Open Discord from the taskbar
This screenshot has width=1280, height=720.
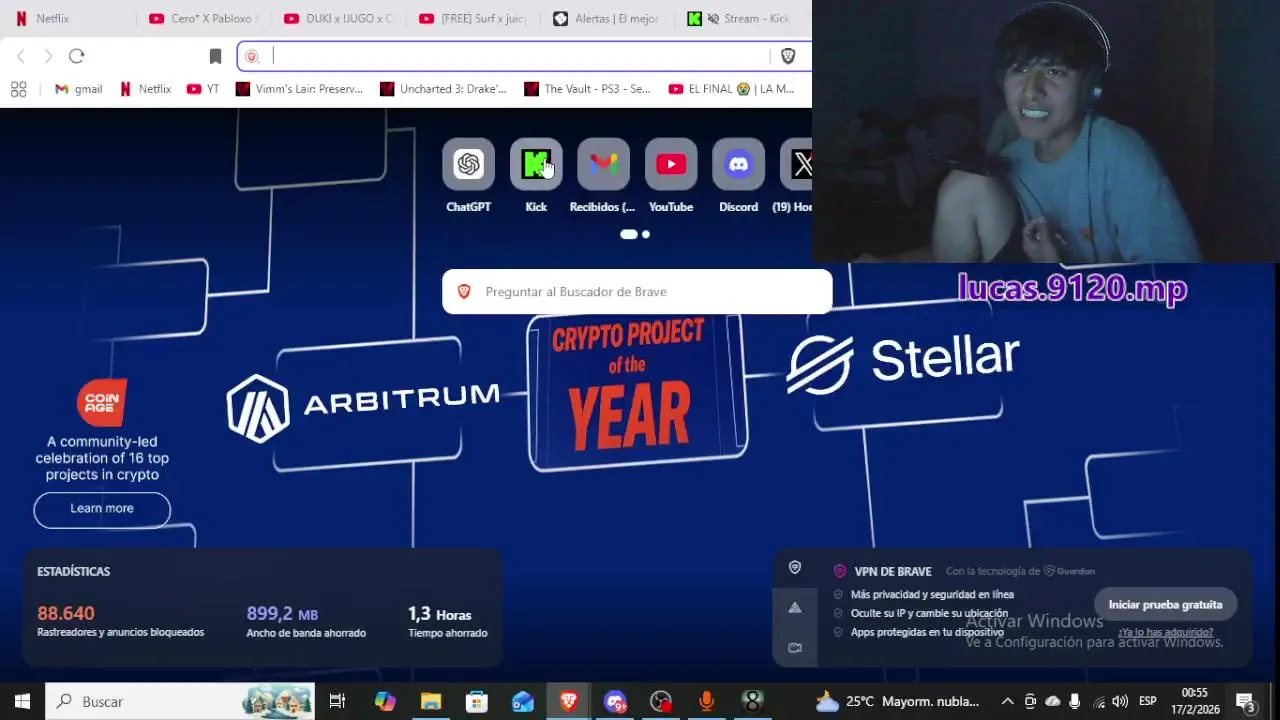615,702
